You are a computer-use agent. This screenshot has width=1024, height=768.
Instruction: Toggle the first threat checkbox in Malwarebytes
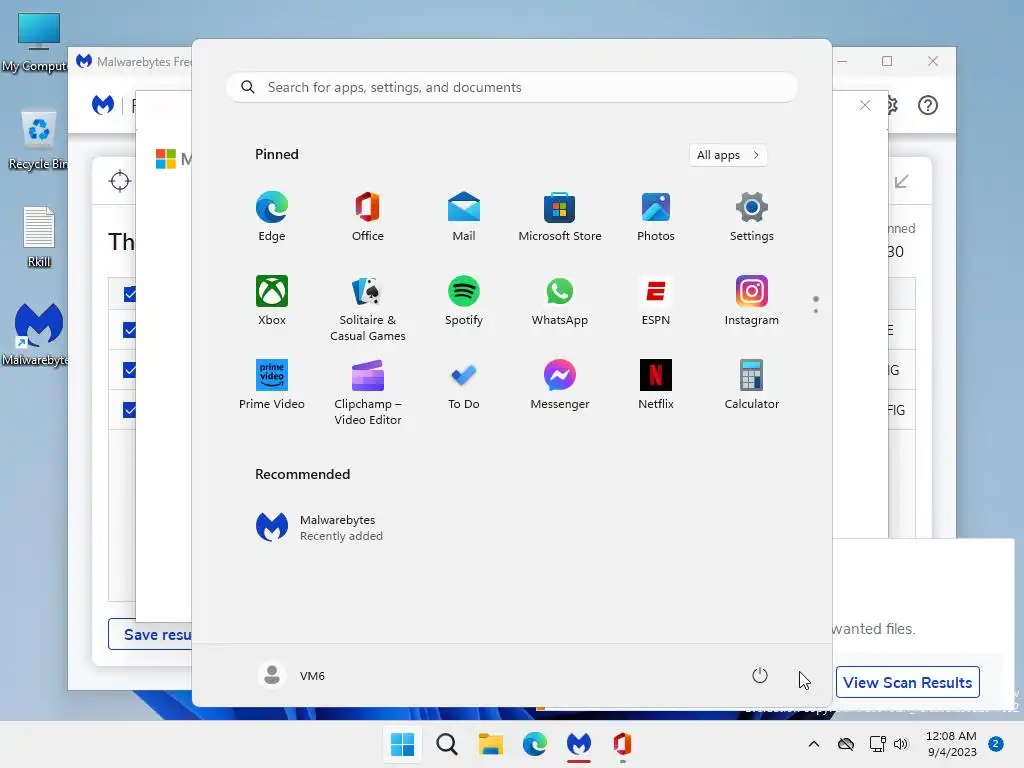tap(129, 294)
